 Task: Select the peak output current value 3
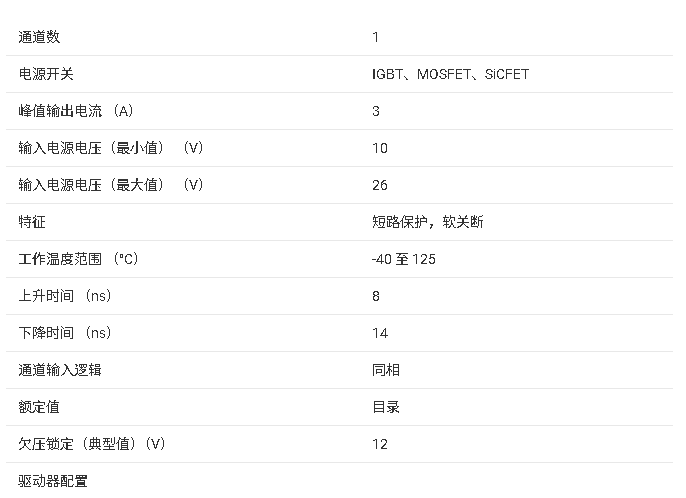coord(376,111)
